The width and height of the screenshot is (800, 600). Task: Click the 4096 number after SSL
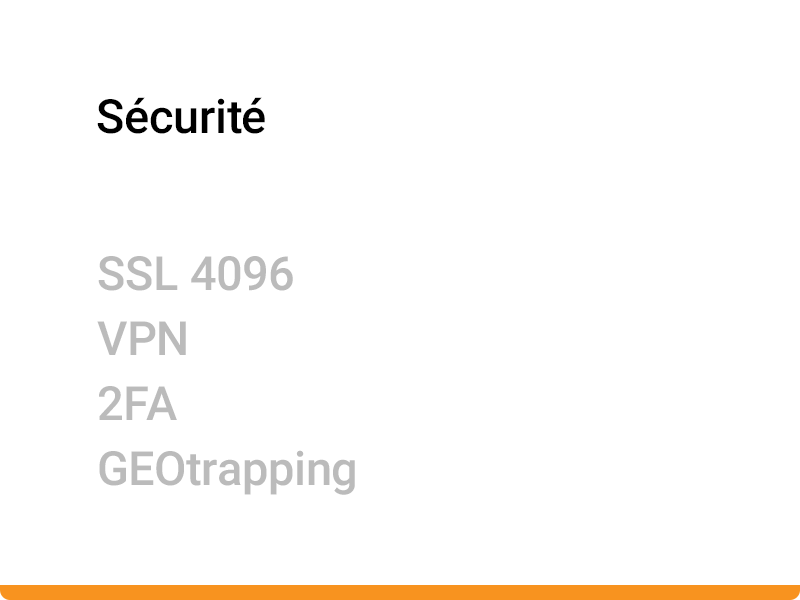pyautogui.click(x=242, y=274)
